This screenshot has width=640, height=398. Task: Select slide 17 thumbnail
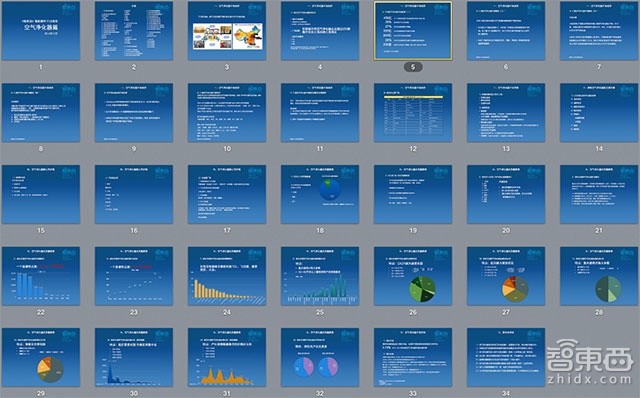click(227, 194)
